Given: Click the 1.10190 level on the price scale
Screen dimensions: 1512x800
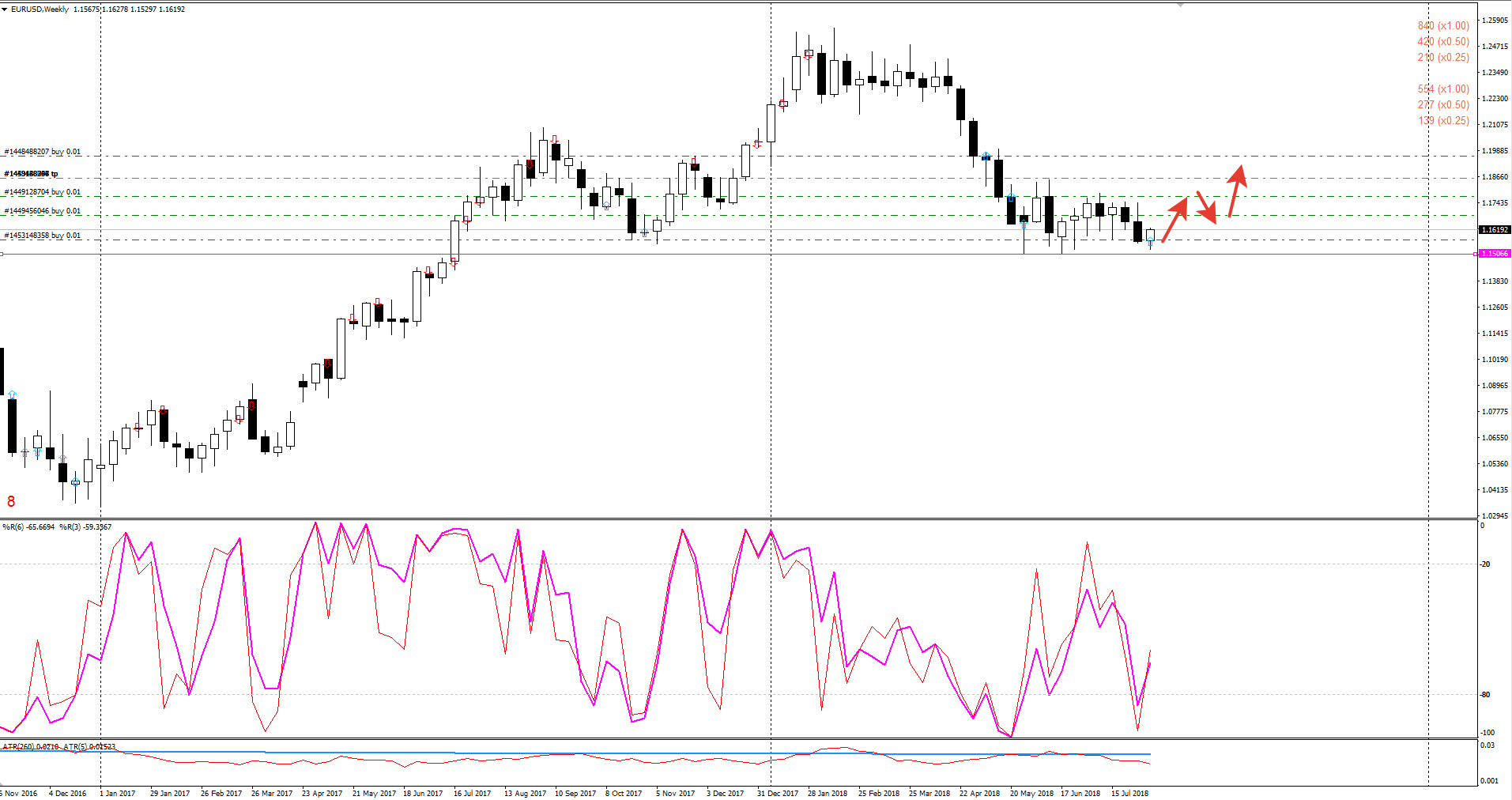Looking at the screenshot, I should pos(1495,360).
